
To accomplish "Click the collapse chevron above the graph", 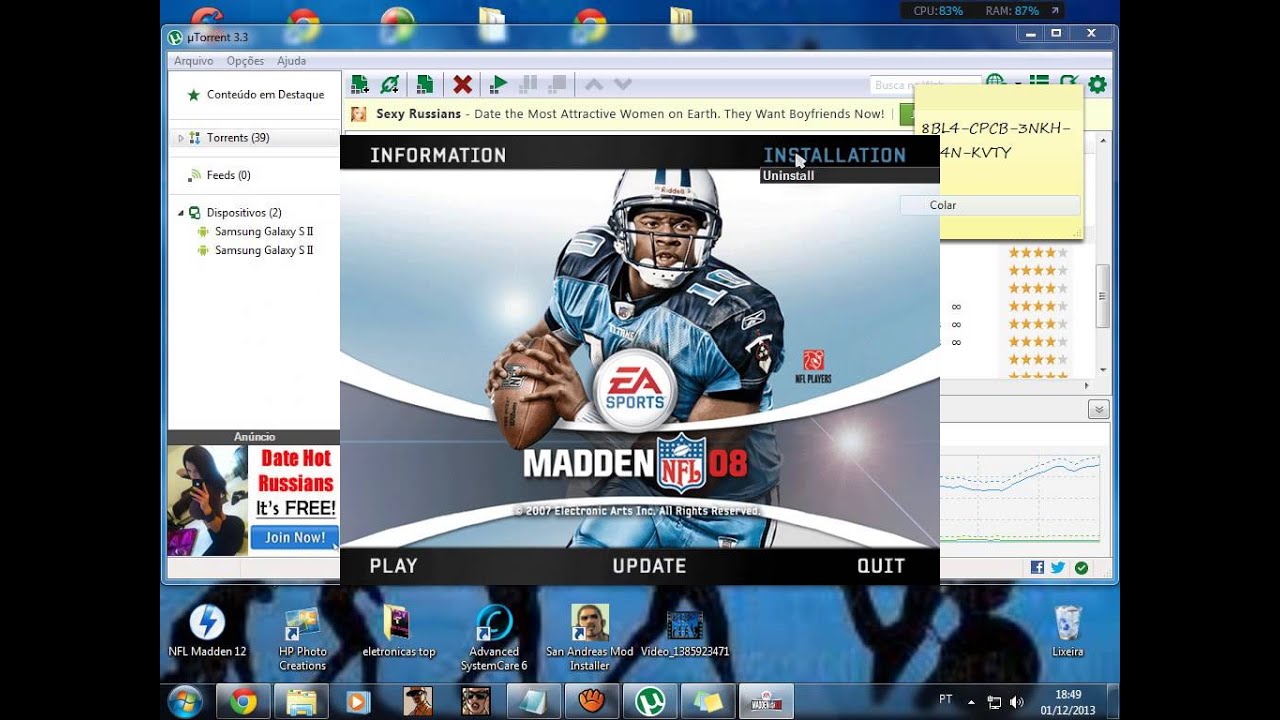I will coord(1098,409).
